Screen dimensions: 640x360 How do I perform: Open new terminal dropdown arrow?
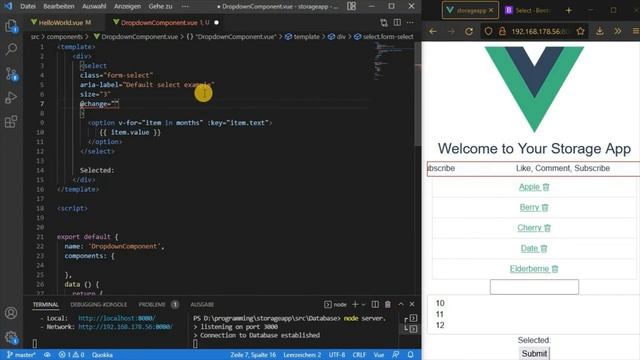363,304
